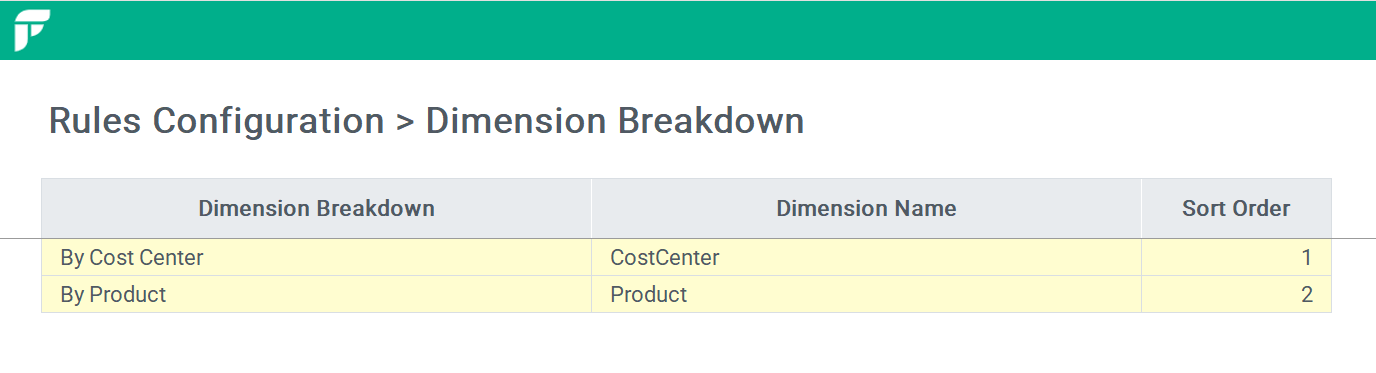The height and width of the screenshot is (373, 1376).
Task: Select the By Product cell
Action: pyautogui.click(x=316, y=295)
